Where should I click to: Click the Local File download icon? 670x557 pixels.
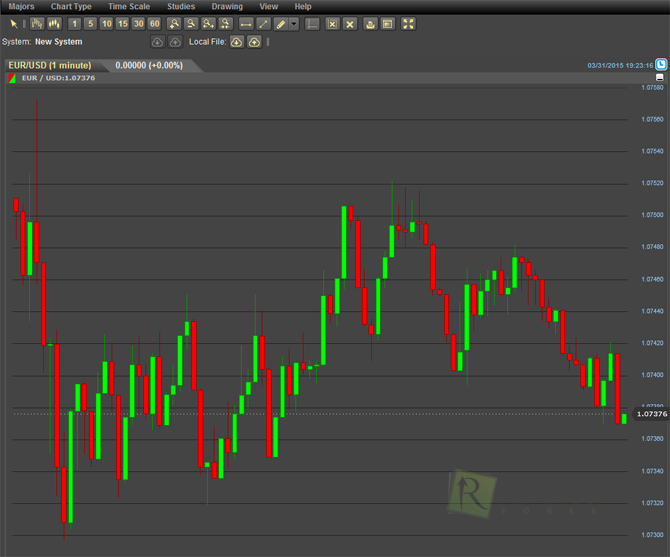coord(237,42)
